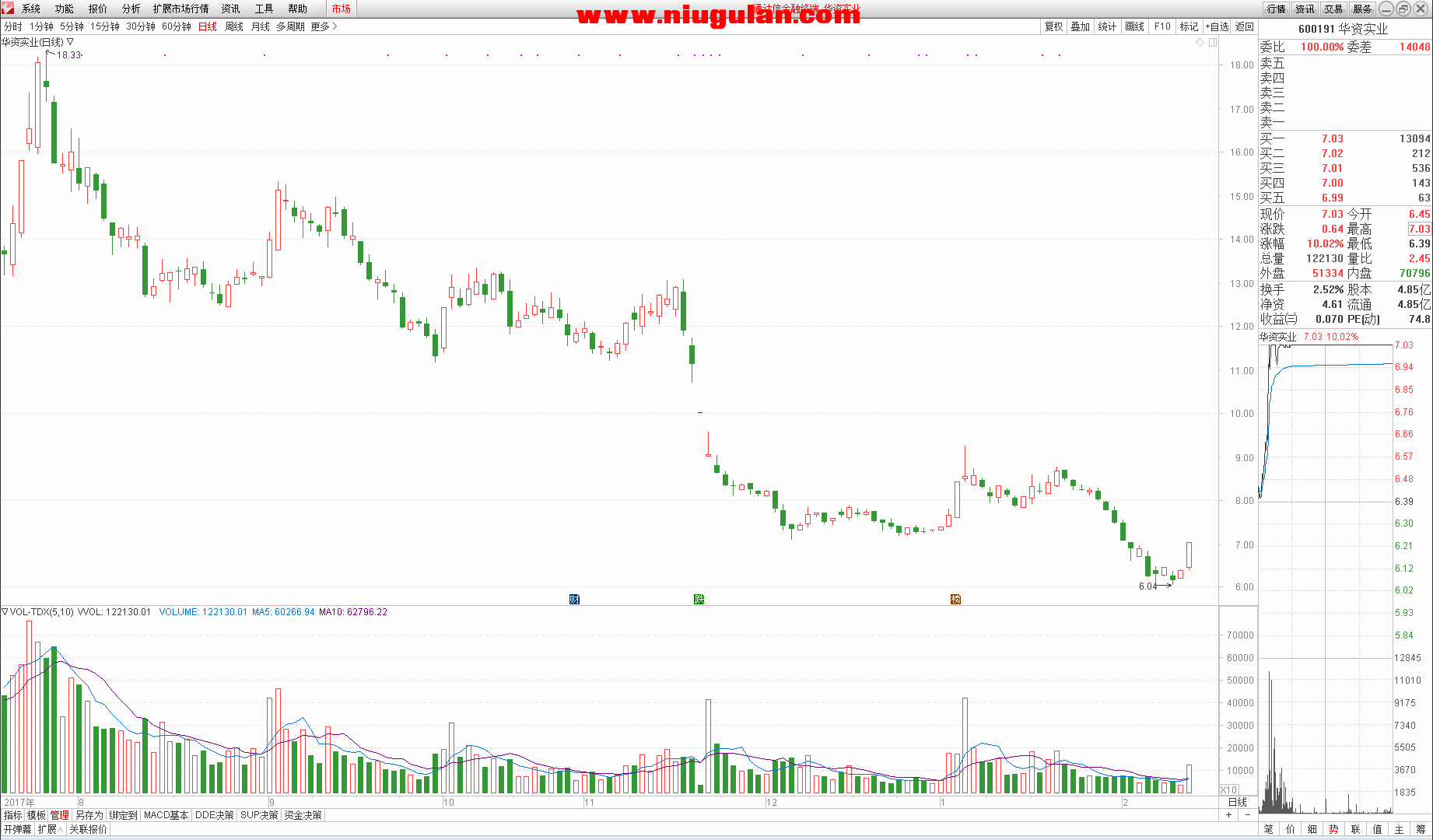Click the 行情 top-right button
This screenshot has height=840, width=1433.
coord(1277,9)
